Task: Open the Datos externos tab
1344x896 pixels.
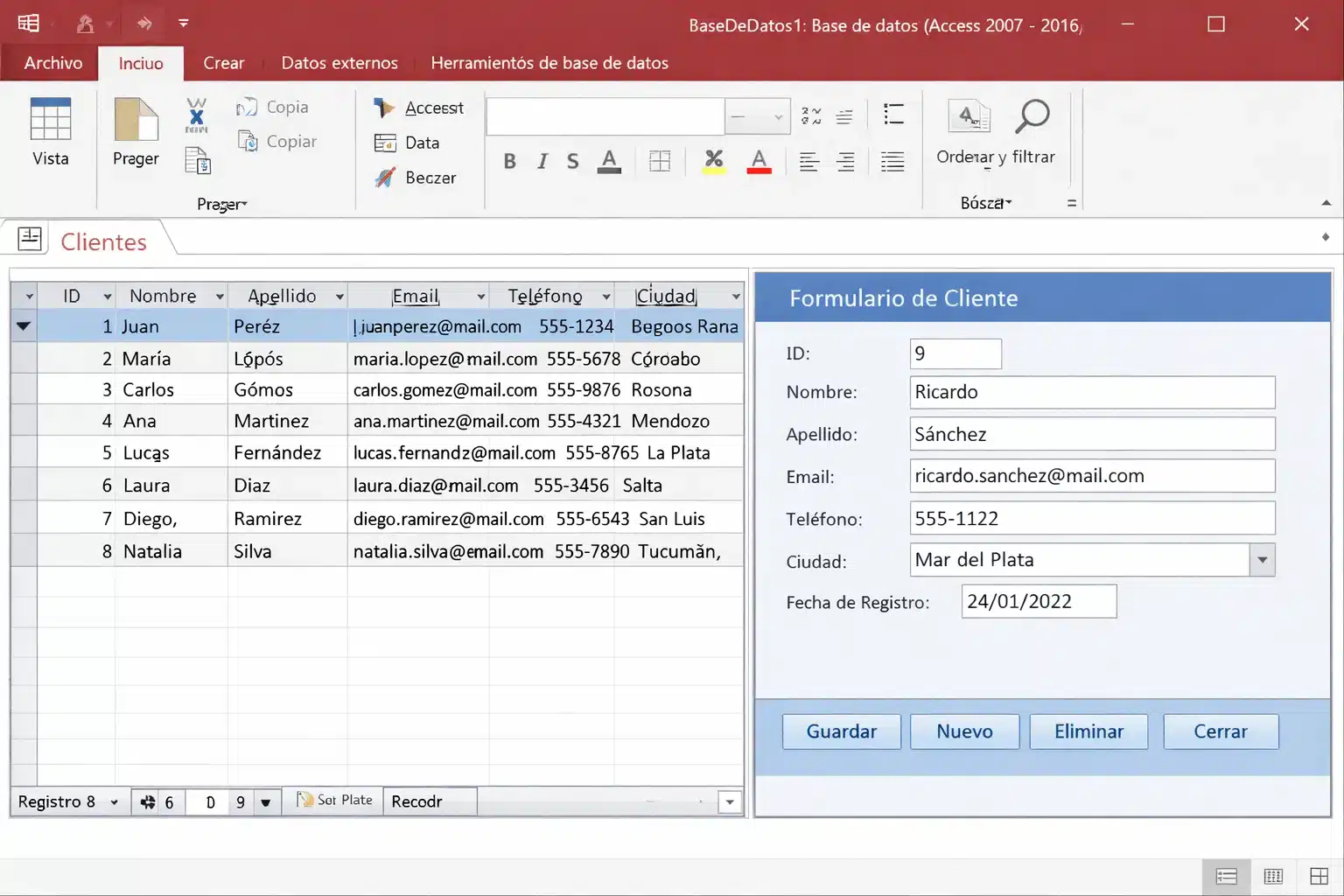Action: (x=339, y=62)
